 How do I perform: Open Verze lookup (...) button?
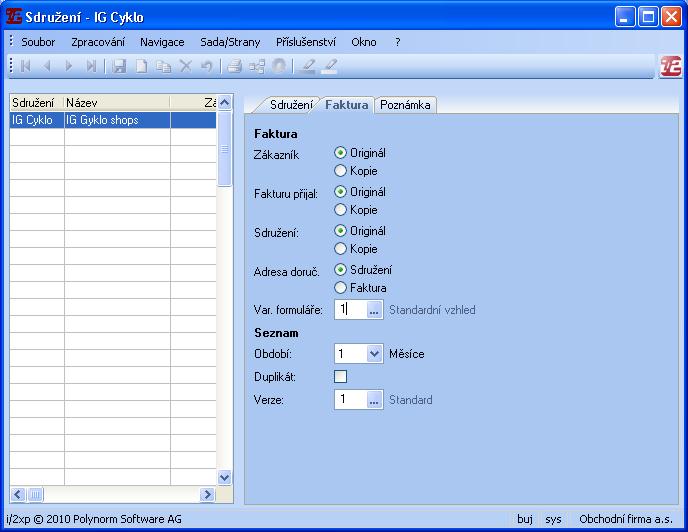pos(374,400)
